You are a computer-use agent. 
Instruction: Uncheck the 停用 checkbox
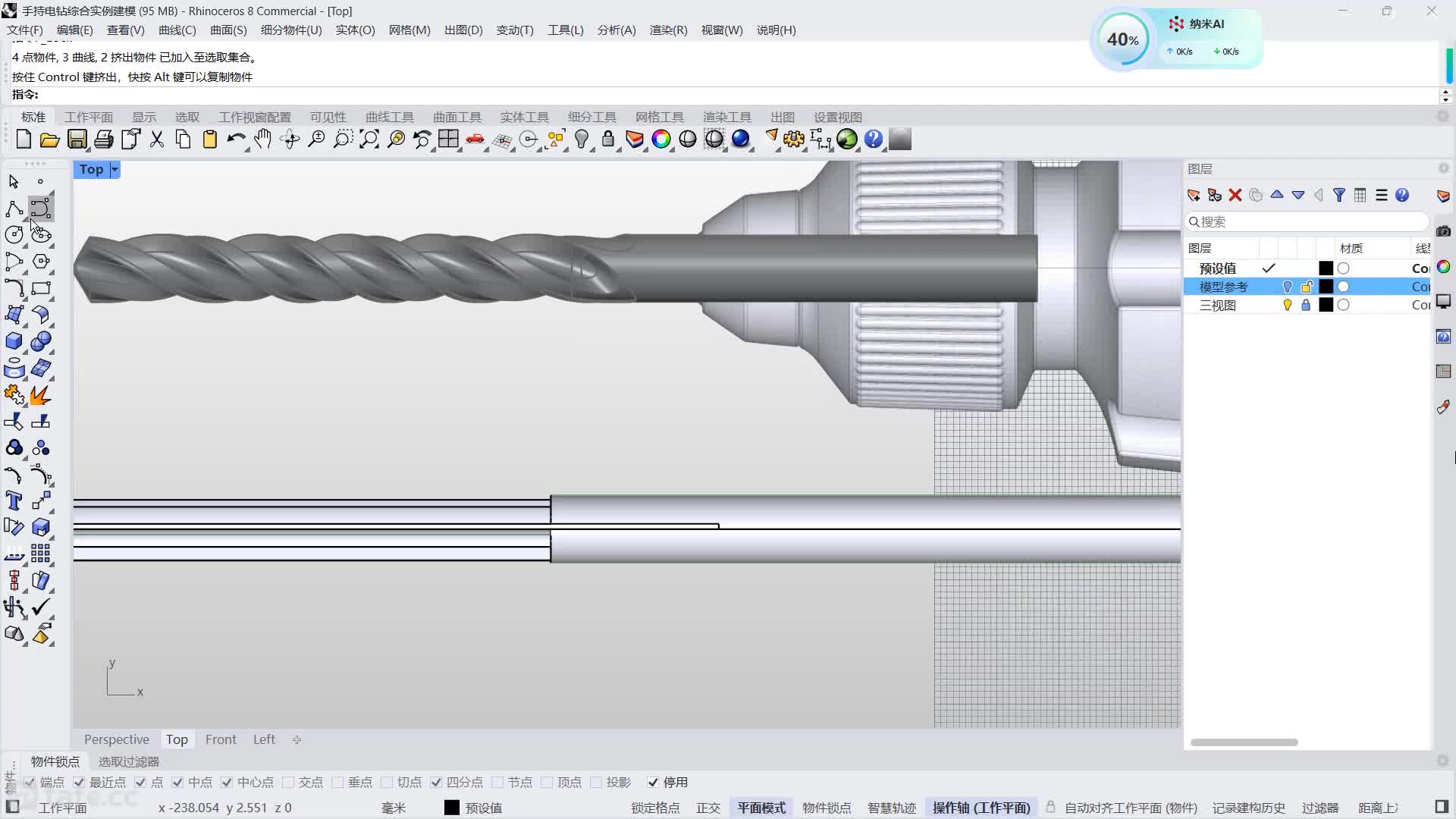point(653,783)
